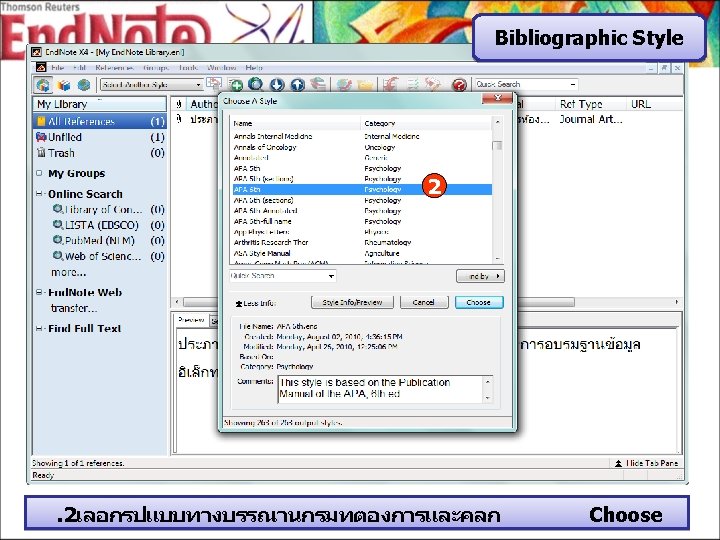Collapse the Online Search group
720x540 pixels.
[x=39, y=194]
